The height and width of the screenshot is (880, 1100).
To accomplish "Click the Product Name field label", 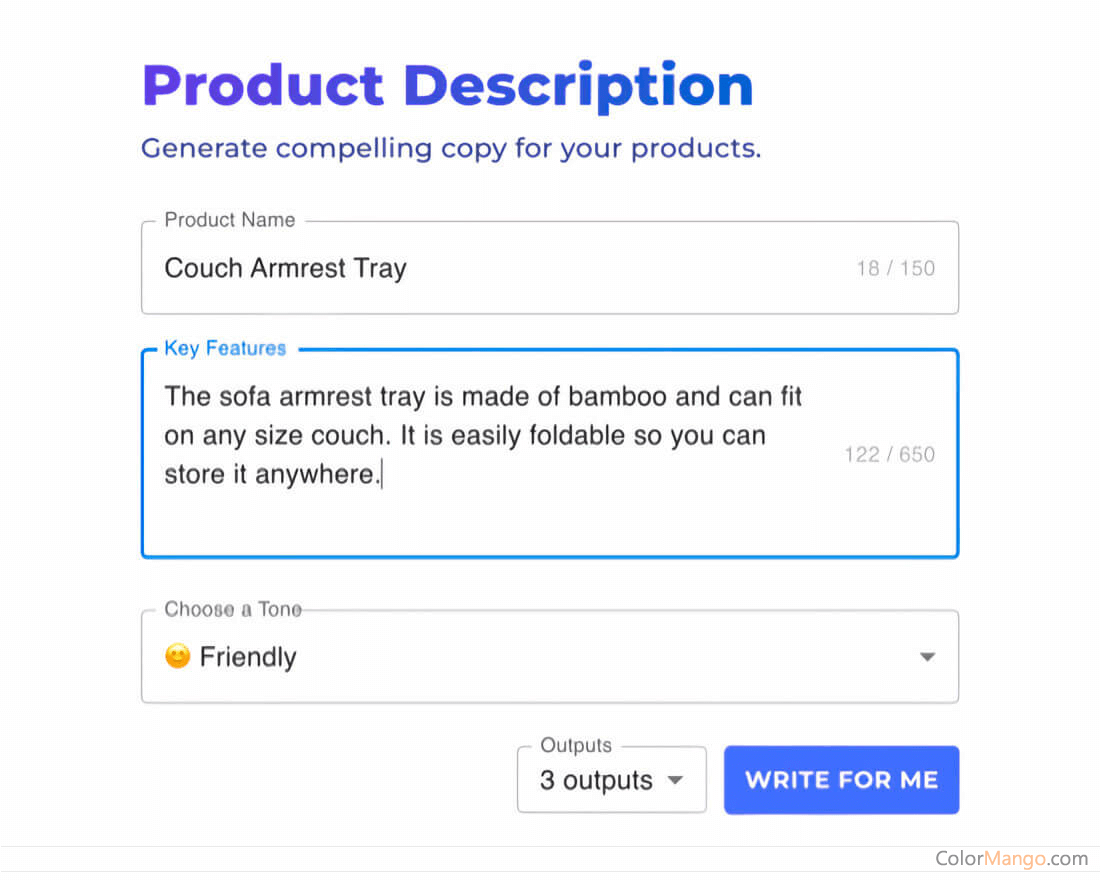I will 229,220.
